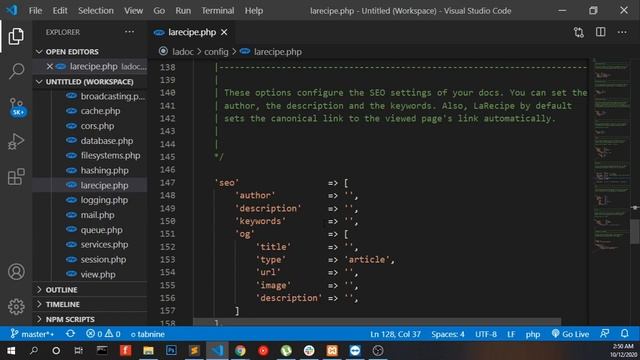
Task: Start Go Live server
Action: (x=570, y=334)
